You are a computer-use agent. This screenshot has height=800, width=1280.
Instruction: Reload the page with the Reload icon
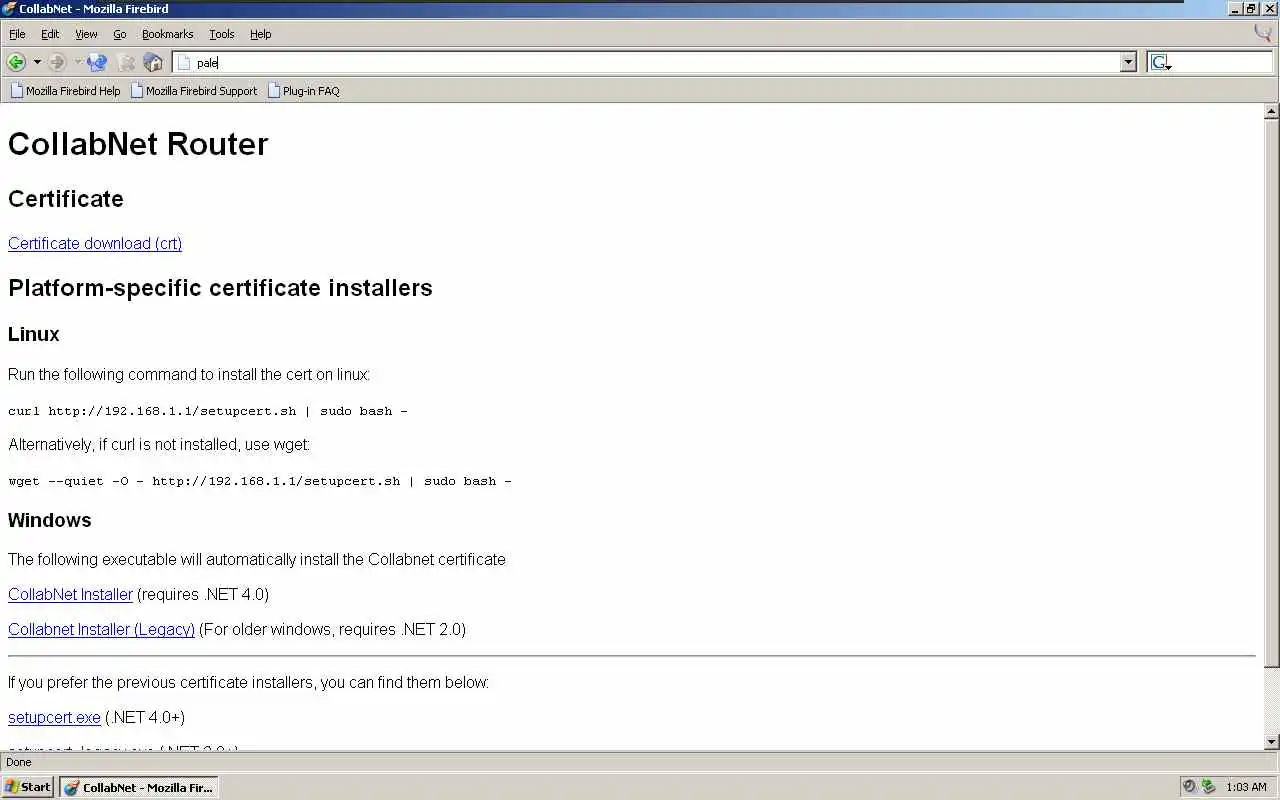[x=97, y=62]
